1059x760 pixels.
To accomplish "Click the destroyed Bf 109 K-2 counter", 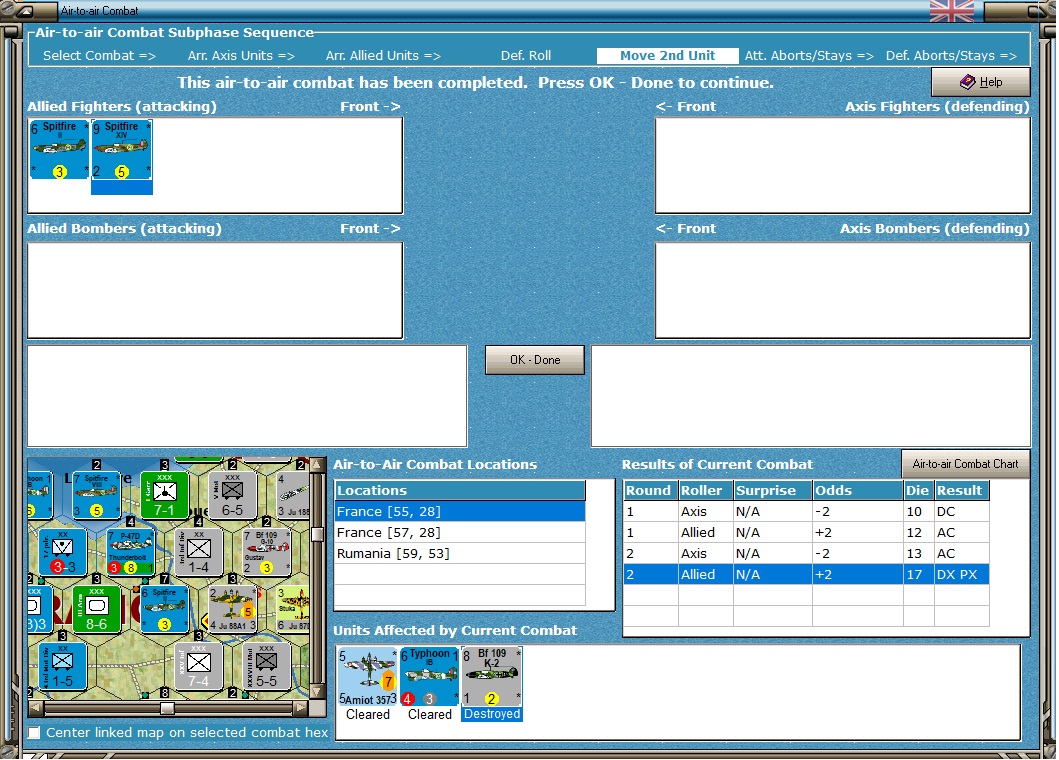I will [492, 677].
